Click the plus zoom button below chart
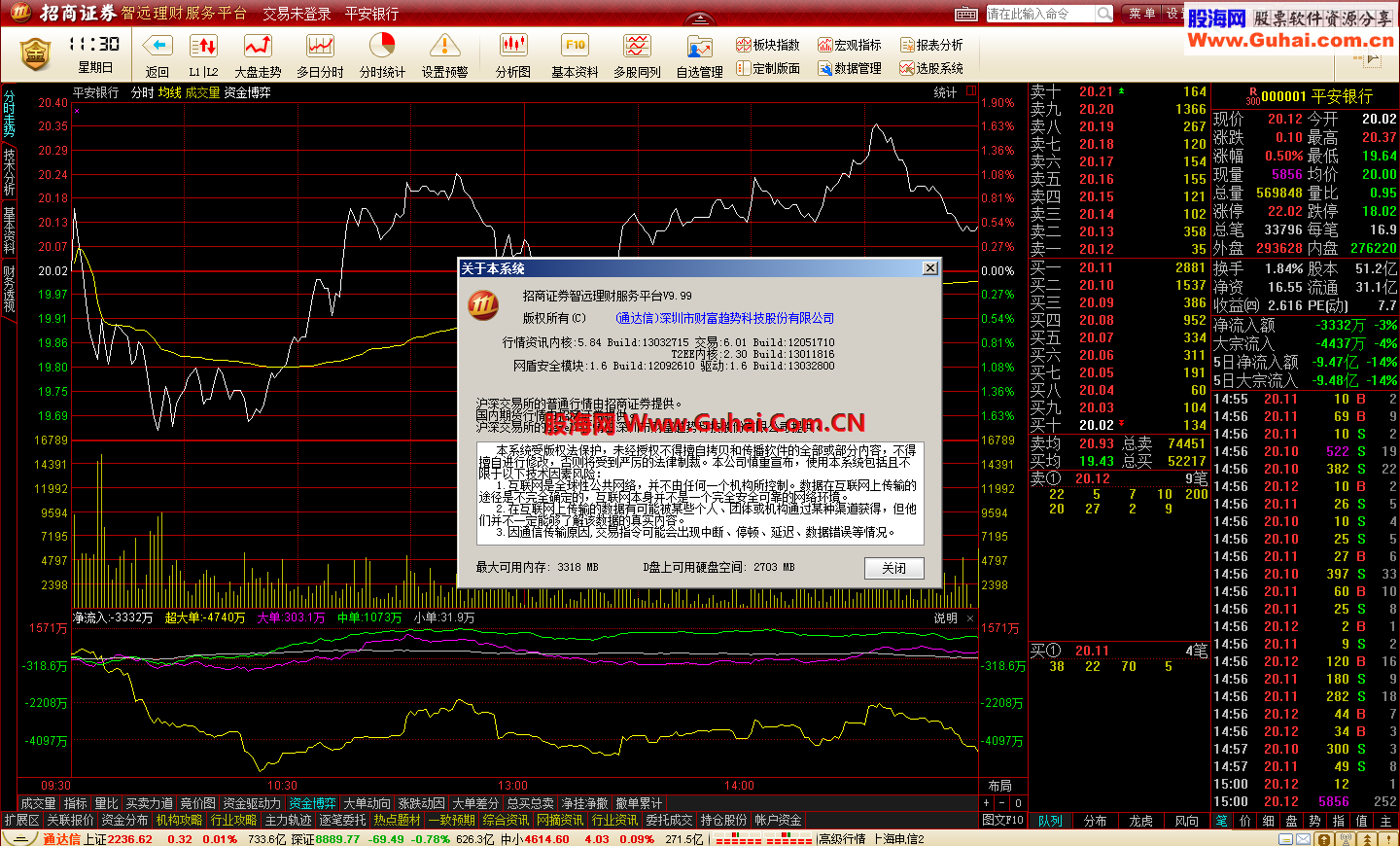The width and height of the screenshot is (1400, 846). click(x=987, y=803)
